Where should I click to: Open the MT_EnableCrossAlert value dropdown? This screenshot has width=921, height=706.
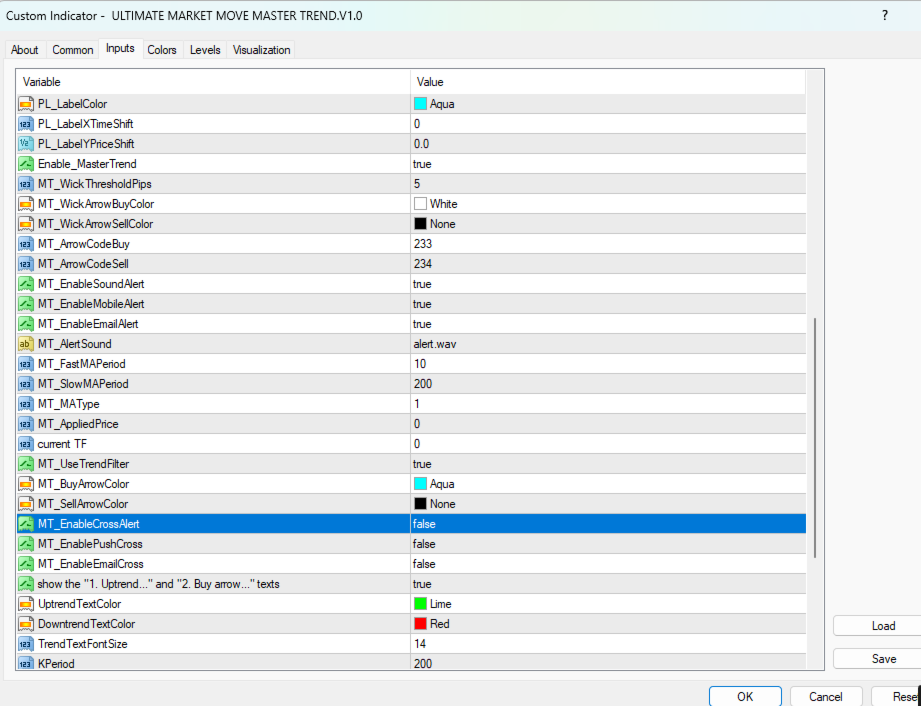[608, 524]
